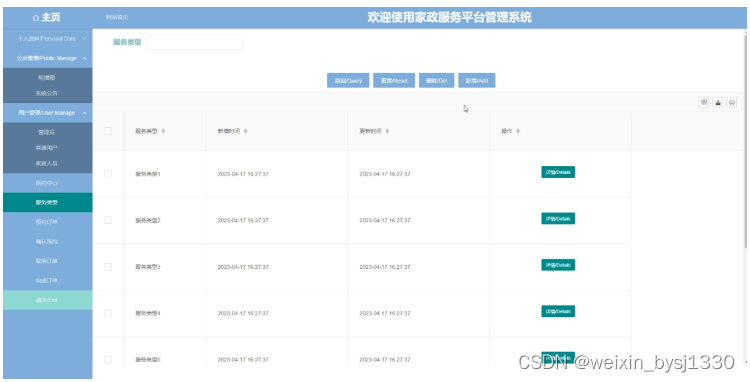Select the active 服务类型 sidebar item

(x=47, y=202)
